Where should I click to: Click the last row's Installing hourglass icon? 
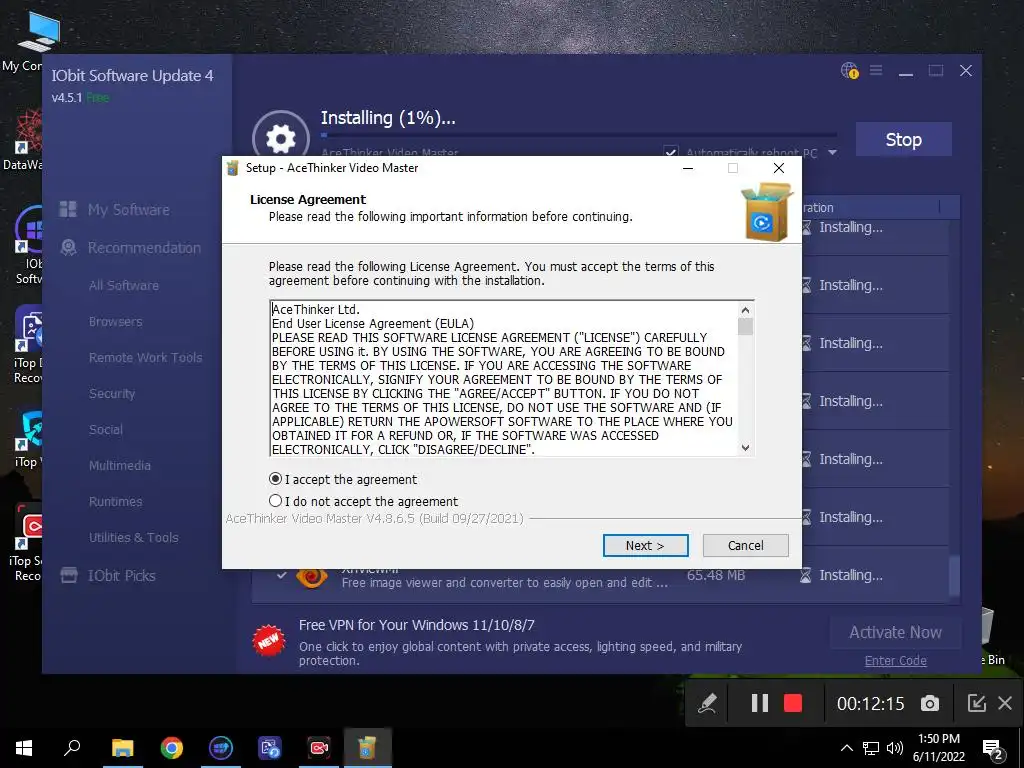(806, 575)
